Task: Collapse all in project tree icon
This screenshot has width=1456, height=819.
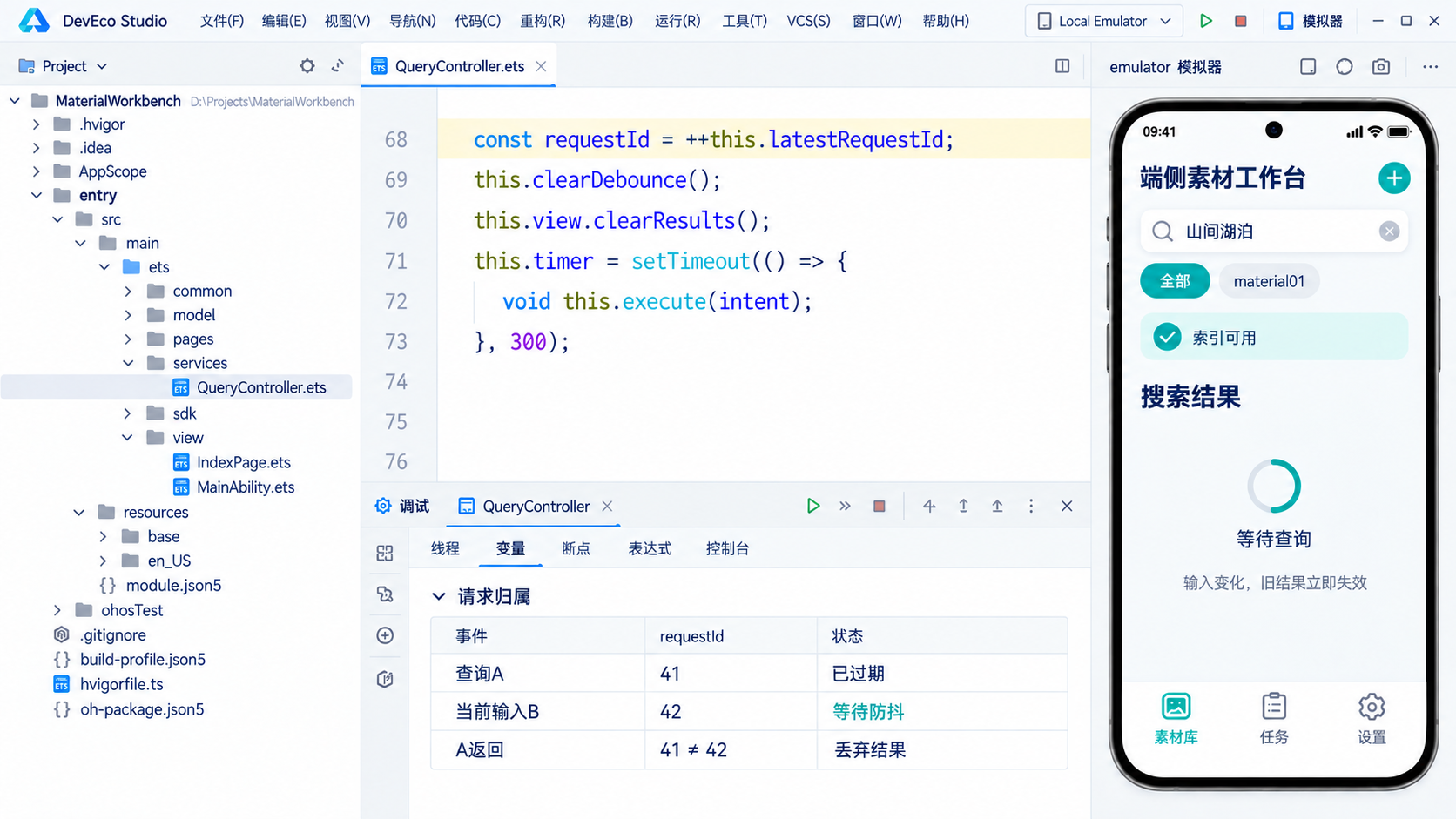Action: click(x=338, y=66)
